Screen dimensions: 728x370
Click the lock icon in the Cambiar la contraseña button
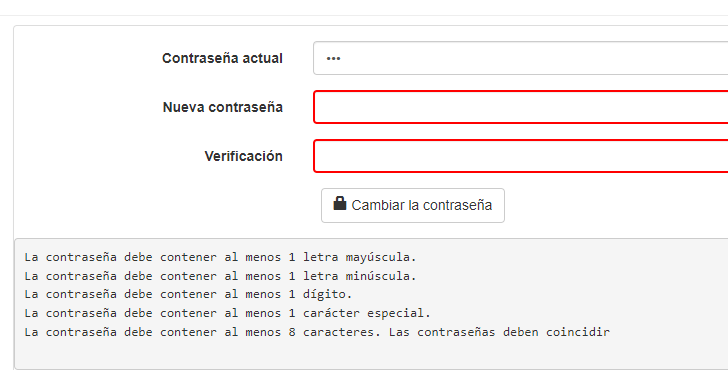point(340,203)
